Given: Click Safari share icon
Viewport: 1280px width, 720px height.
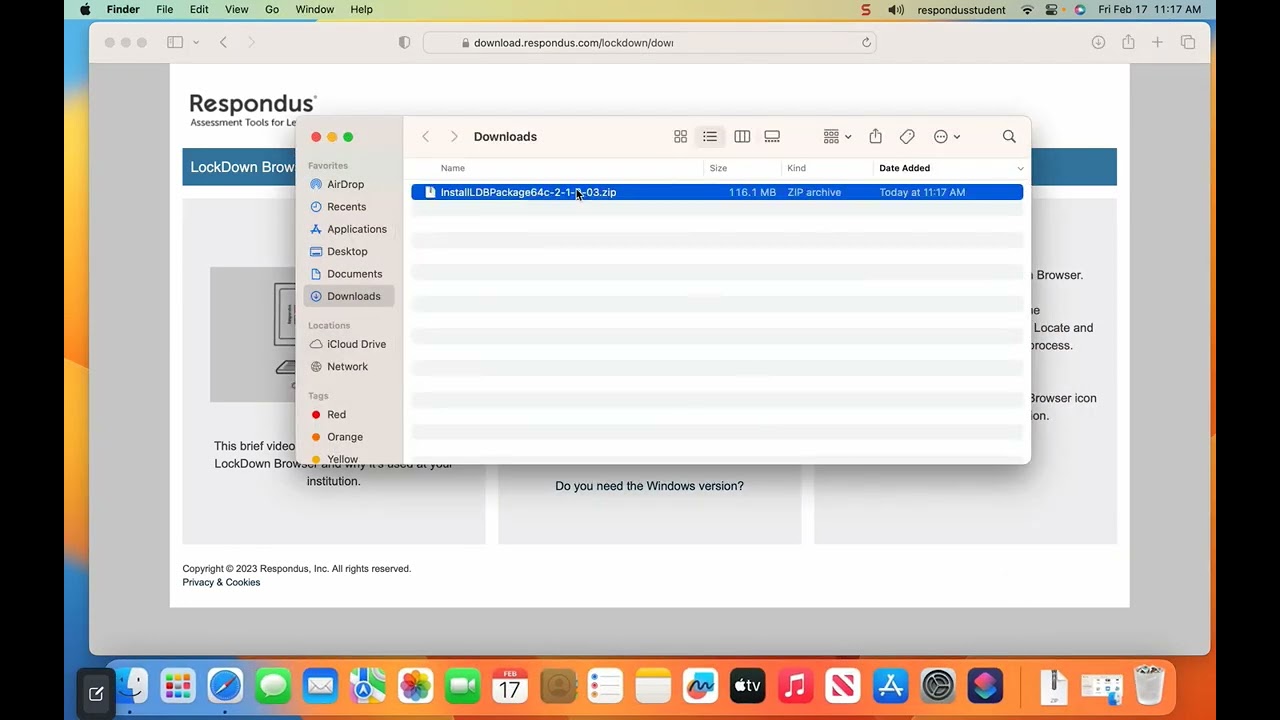Looking at the screenshot, I should coord(1128,43).
